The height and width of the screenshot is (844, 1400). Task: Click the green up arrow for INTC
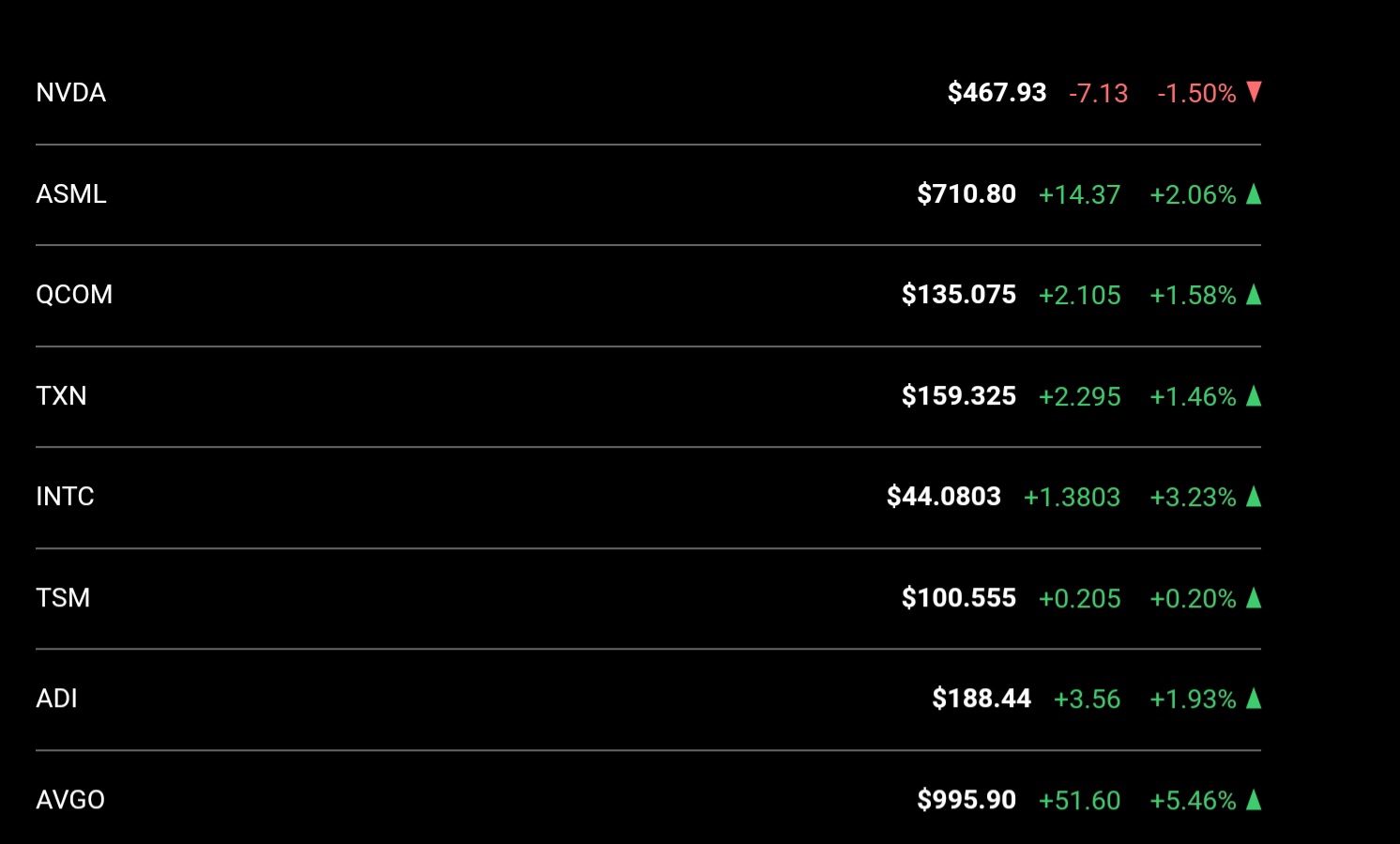tap(1254, 496)
